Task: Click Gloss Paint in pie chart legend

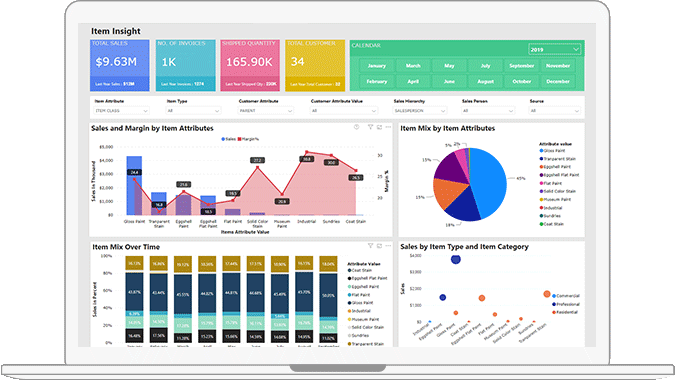Action: tap(554, 151)
